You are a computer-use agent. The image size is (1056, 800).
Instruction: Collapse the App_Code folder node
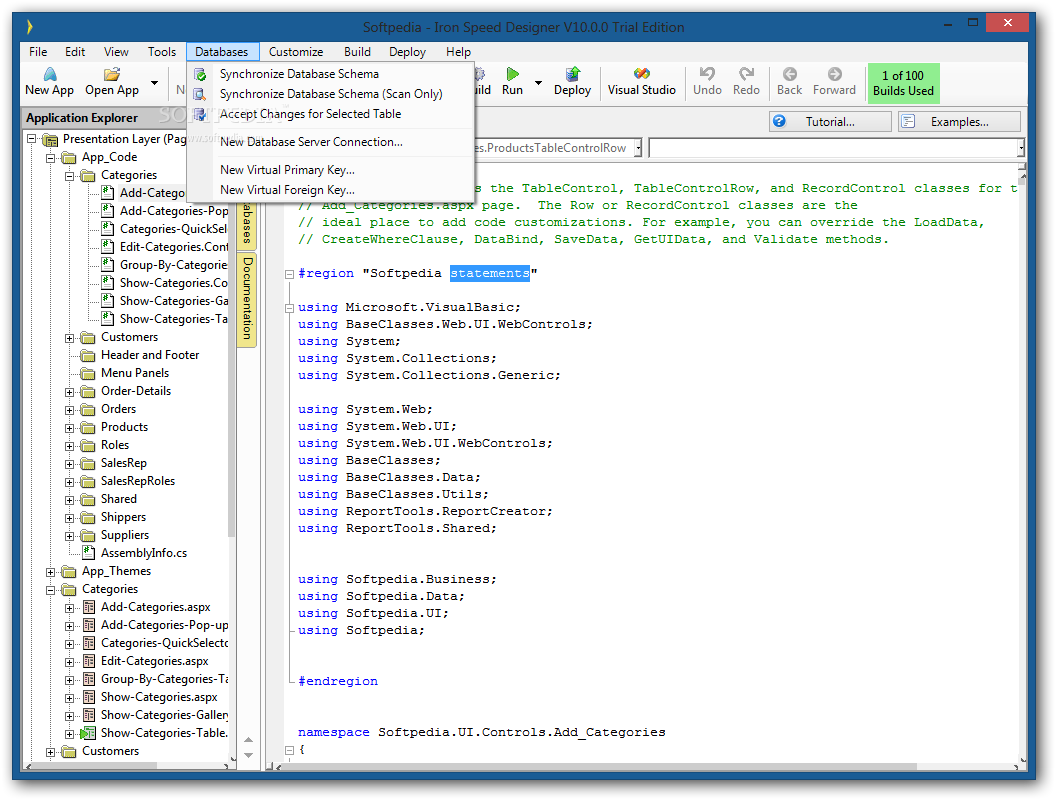click(51, 158)
